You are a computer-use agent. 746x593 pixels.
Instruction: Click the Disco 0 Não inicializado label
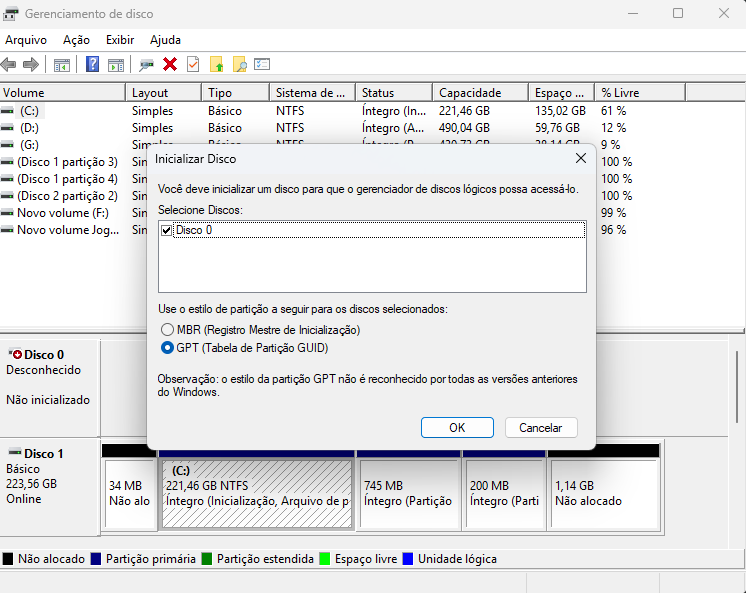point(48,400)
